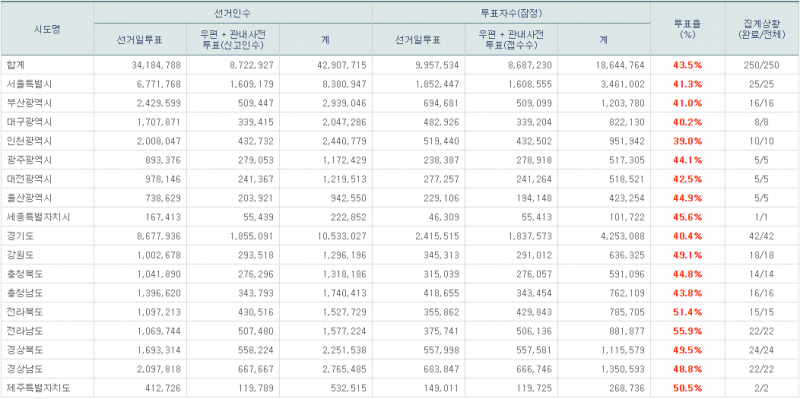Click the 51.4% turnout for 전라북도
Viewport: 800px width, 399px height.
[687, 312]
